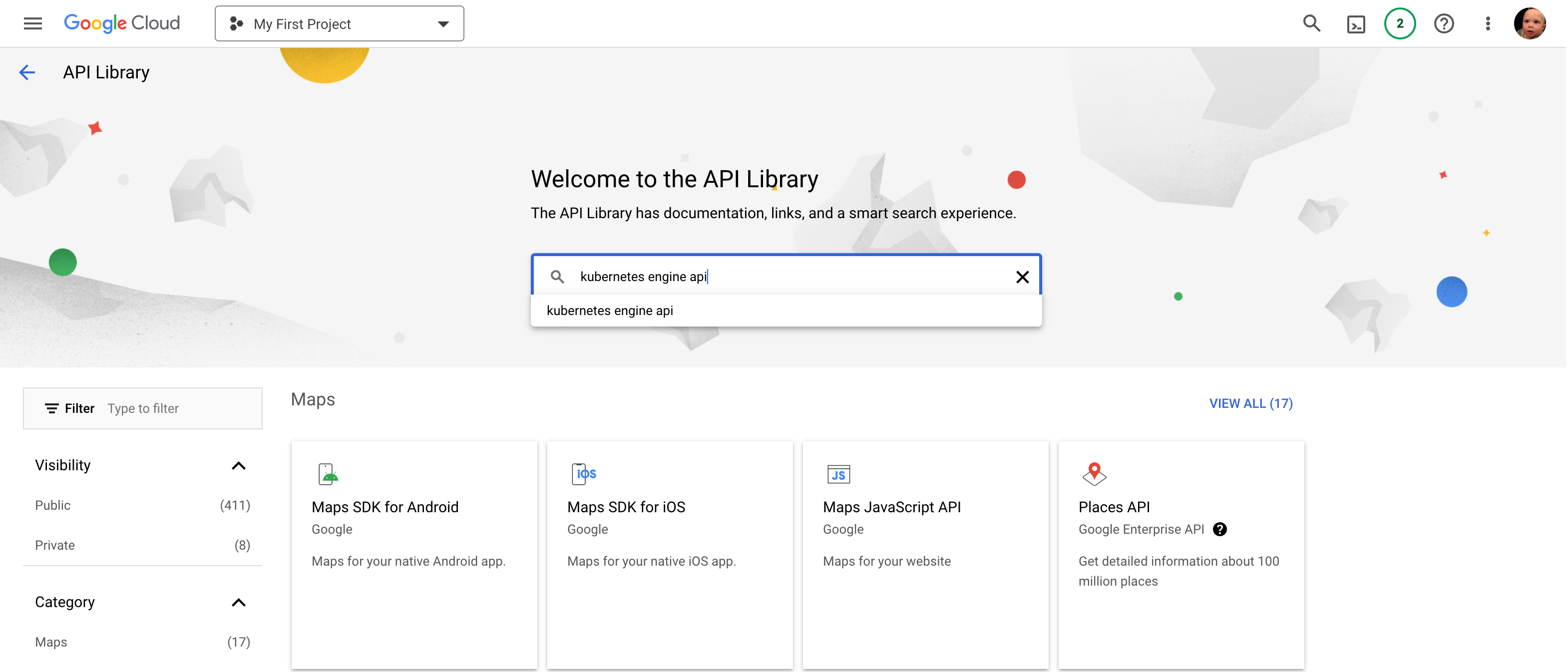Screen dimensions: 1568x672
Task: Open the help question mark icon
Action: pos(1444,23)
